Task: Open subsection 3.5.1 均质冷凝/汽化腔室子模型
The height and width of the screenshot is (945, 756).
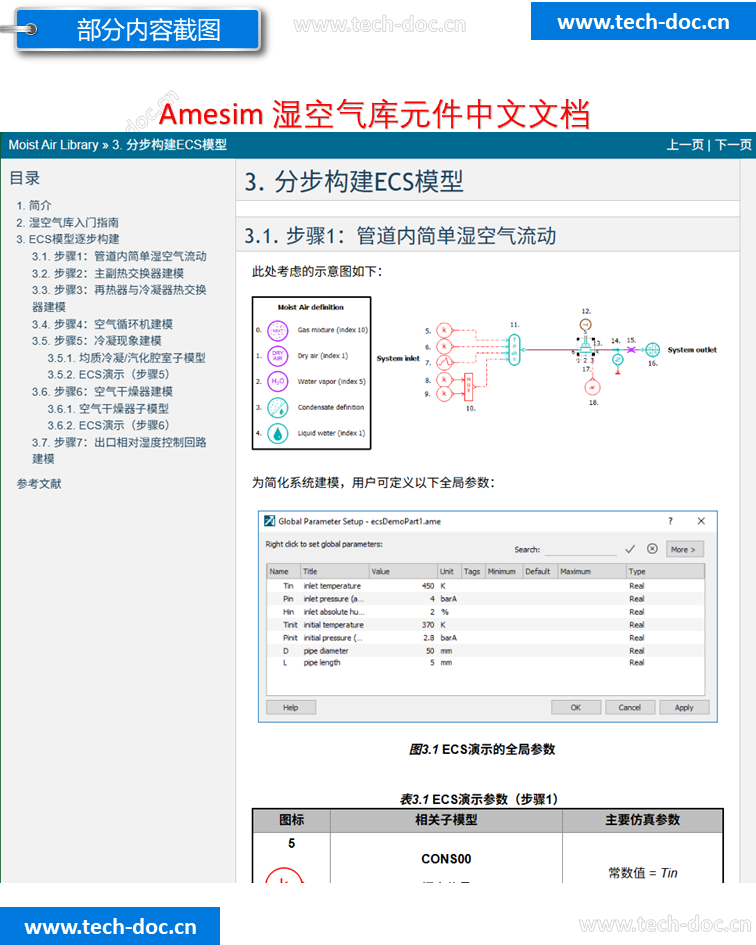Action: 127,358
